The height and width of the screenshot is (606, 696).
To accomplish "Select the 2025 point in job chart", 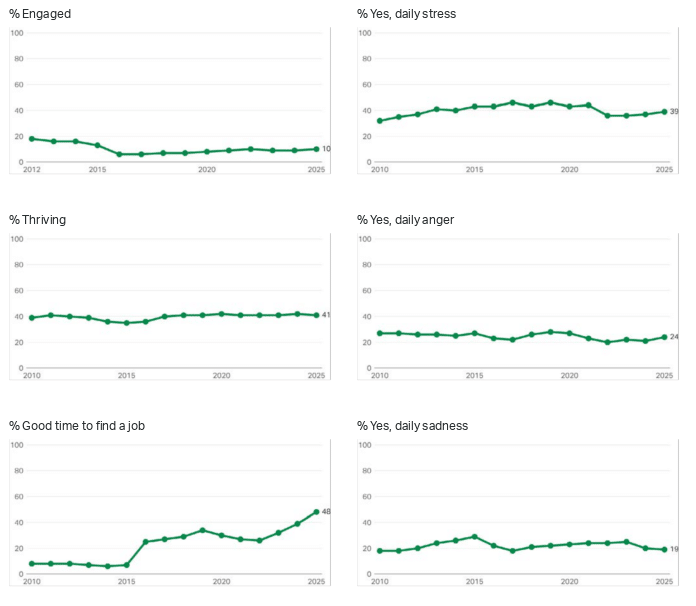I will (x=316, y=512).
